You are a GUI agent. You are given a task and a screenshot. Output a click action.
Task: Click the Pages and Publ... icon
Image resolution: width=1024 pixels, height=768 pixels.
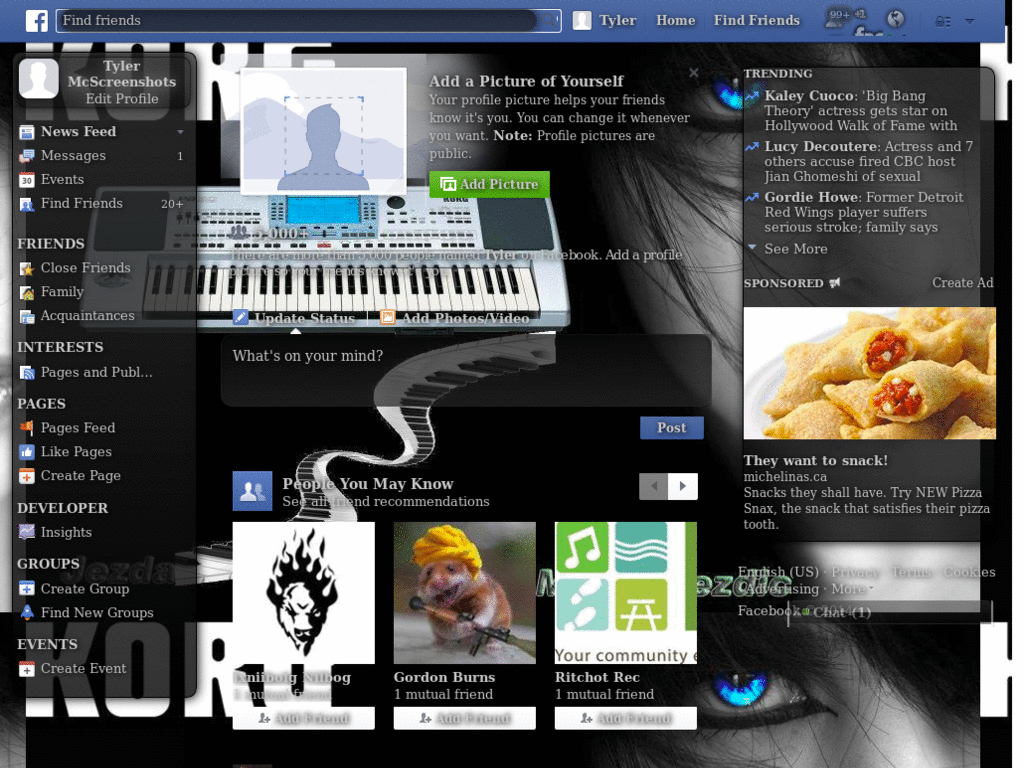point(27,373)
